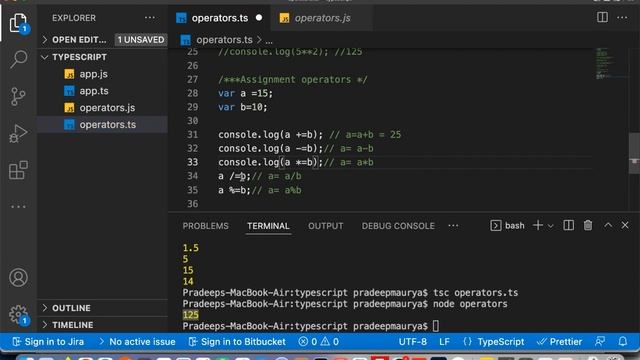This screenshot has height=360, width=640.
Task: Select the Terminal panel tab
Action: [268, 226]
